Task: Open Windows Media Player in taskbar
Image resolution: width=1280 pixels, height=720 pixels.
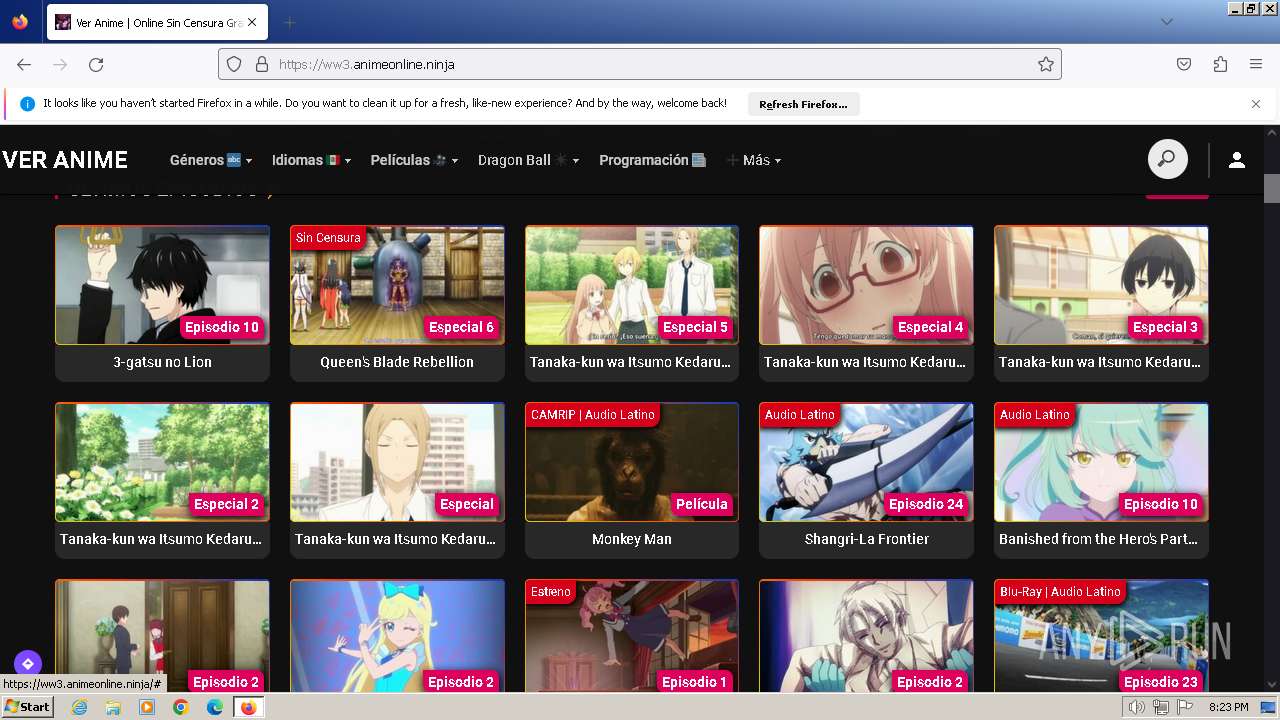Action: pos(147,707)
